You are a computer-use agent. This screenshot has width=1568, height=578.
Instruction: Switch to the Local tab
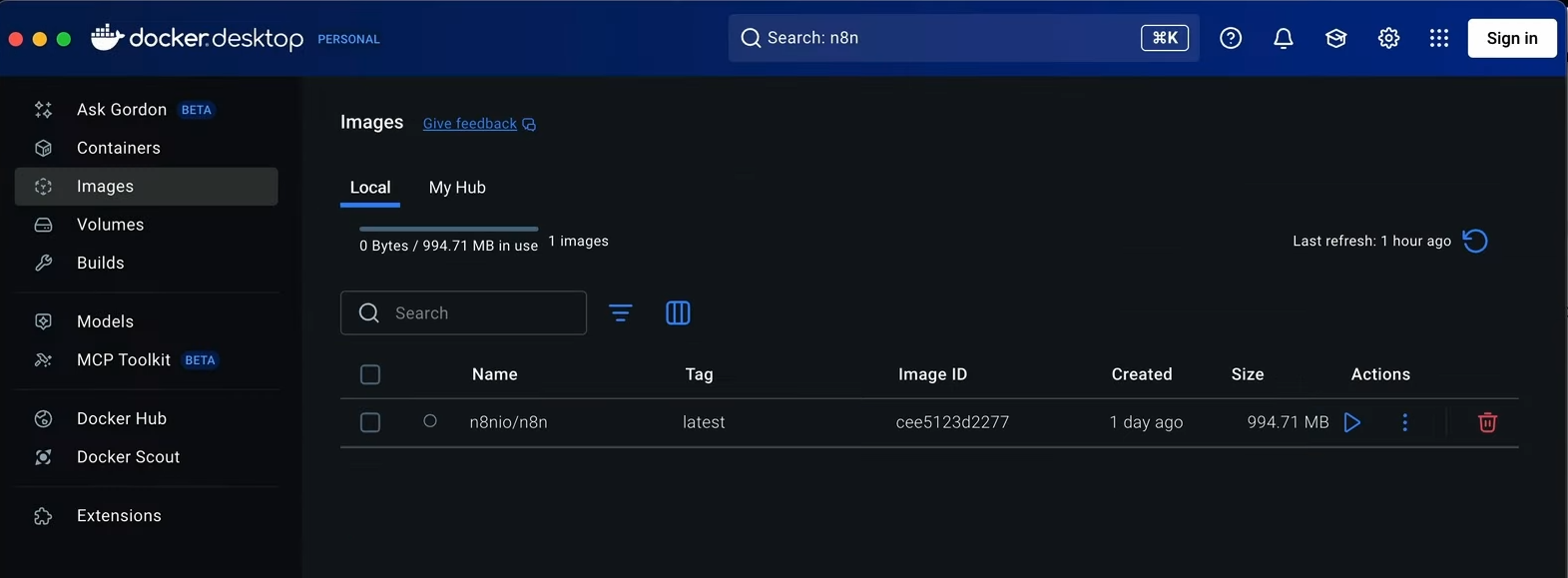370,188
